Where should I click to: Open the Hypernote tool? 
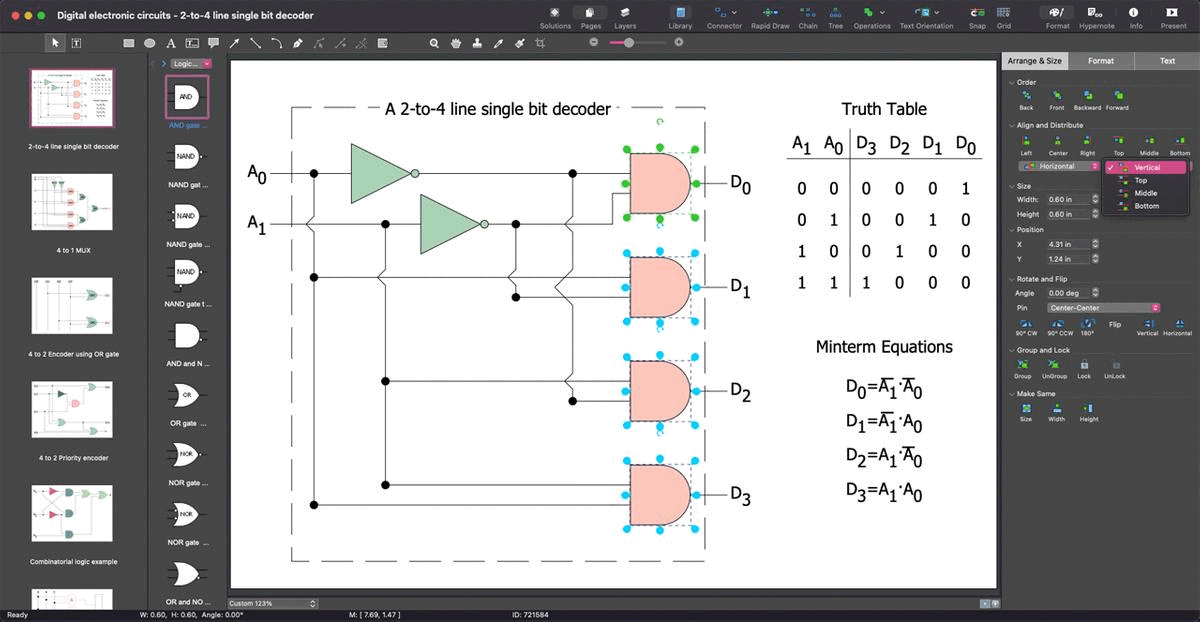coord(1096,17)
